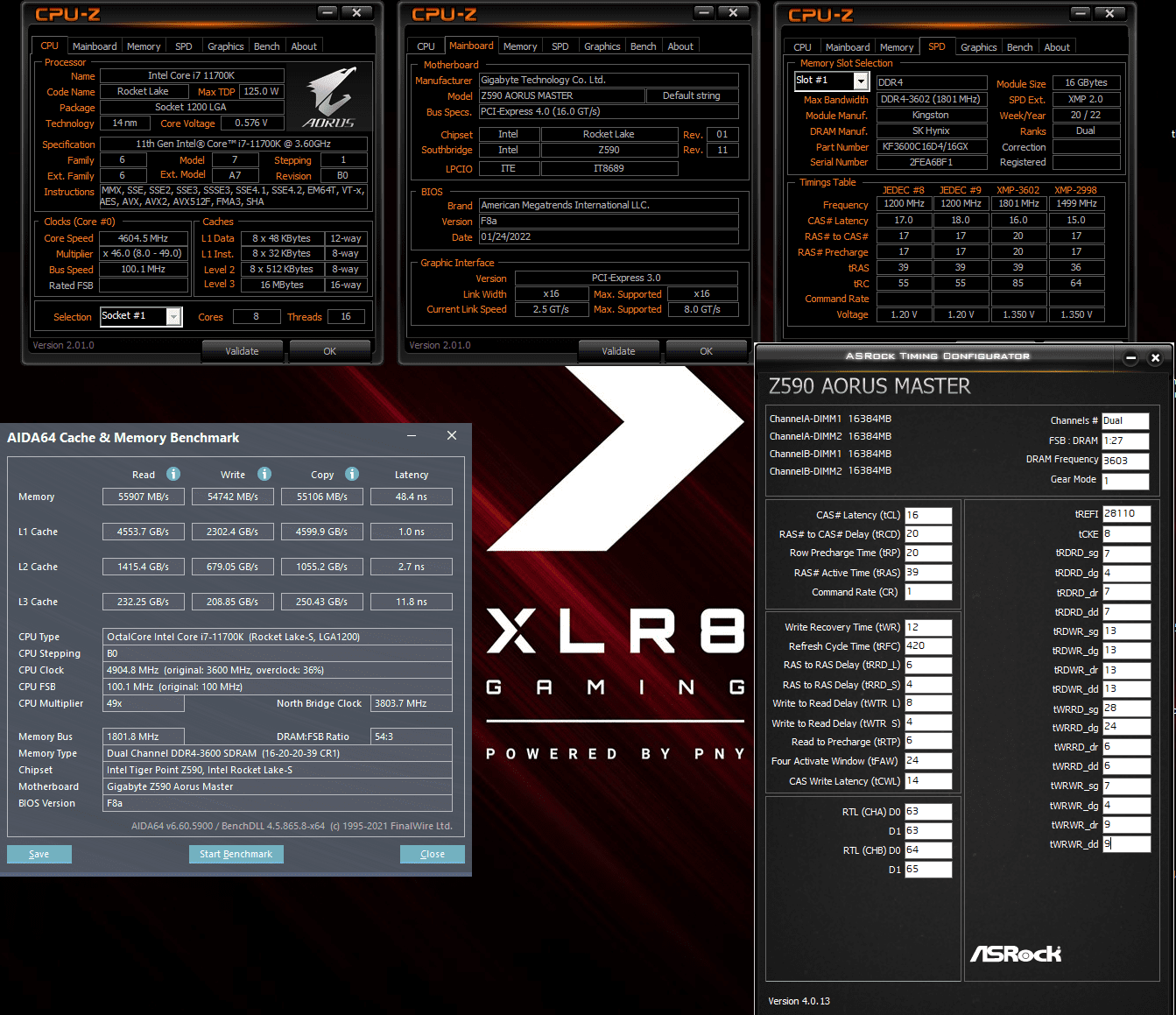Screen dimensions: 1176x1015
Task: Click the tCKE value field
Action: point(1126,534)
